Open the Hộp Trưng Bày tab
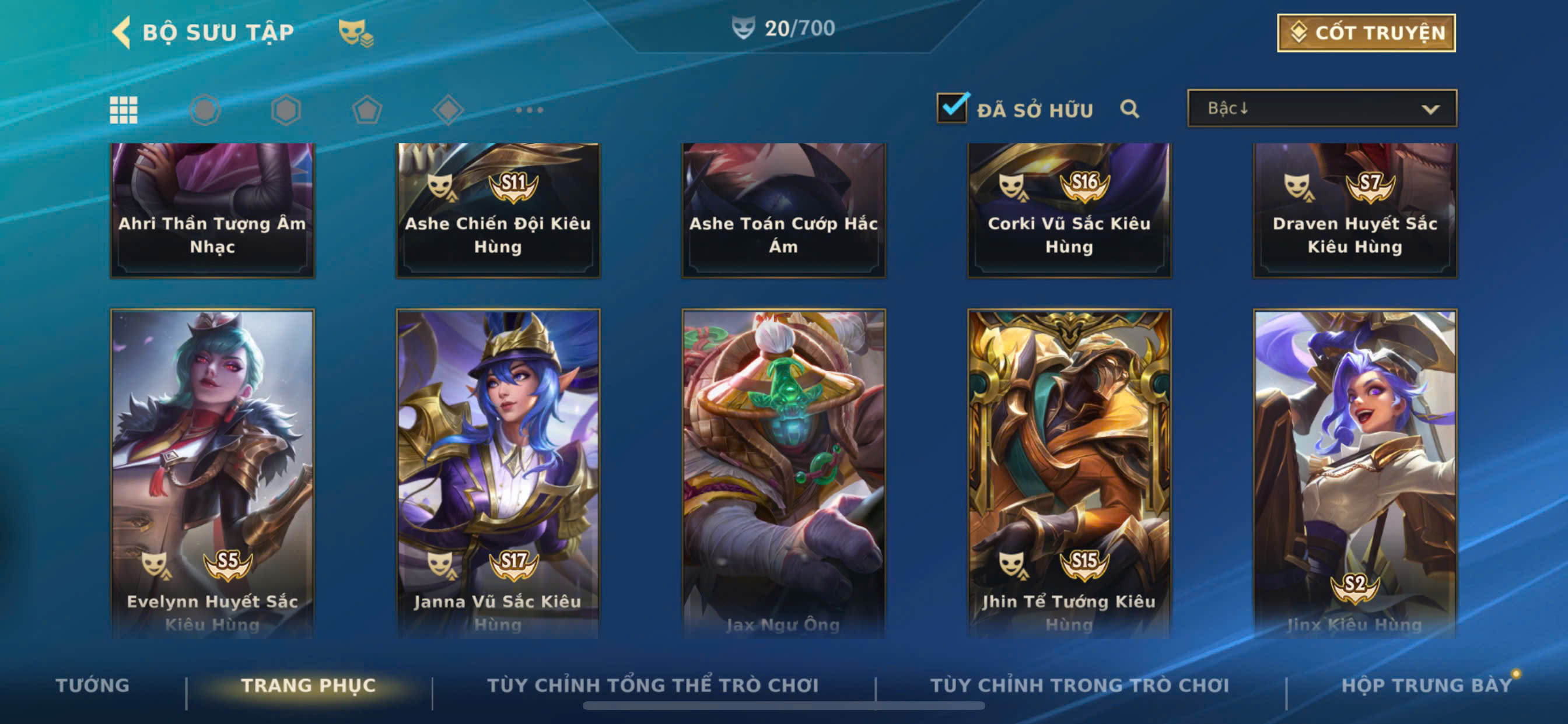This screenshot has width=1568, height=724. coord(1427,685)
